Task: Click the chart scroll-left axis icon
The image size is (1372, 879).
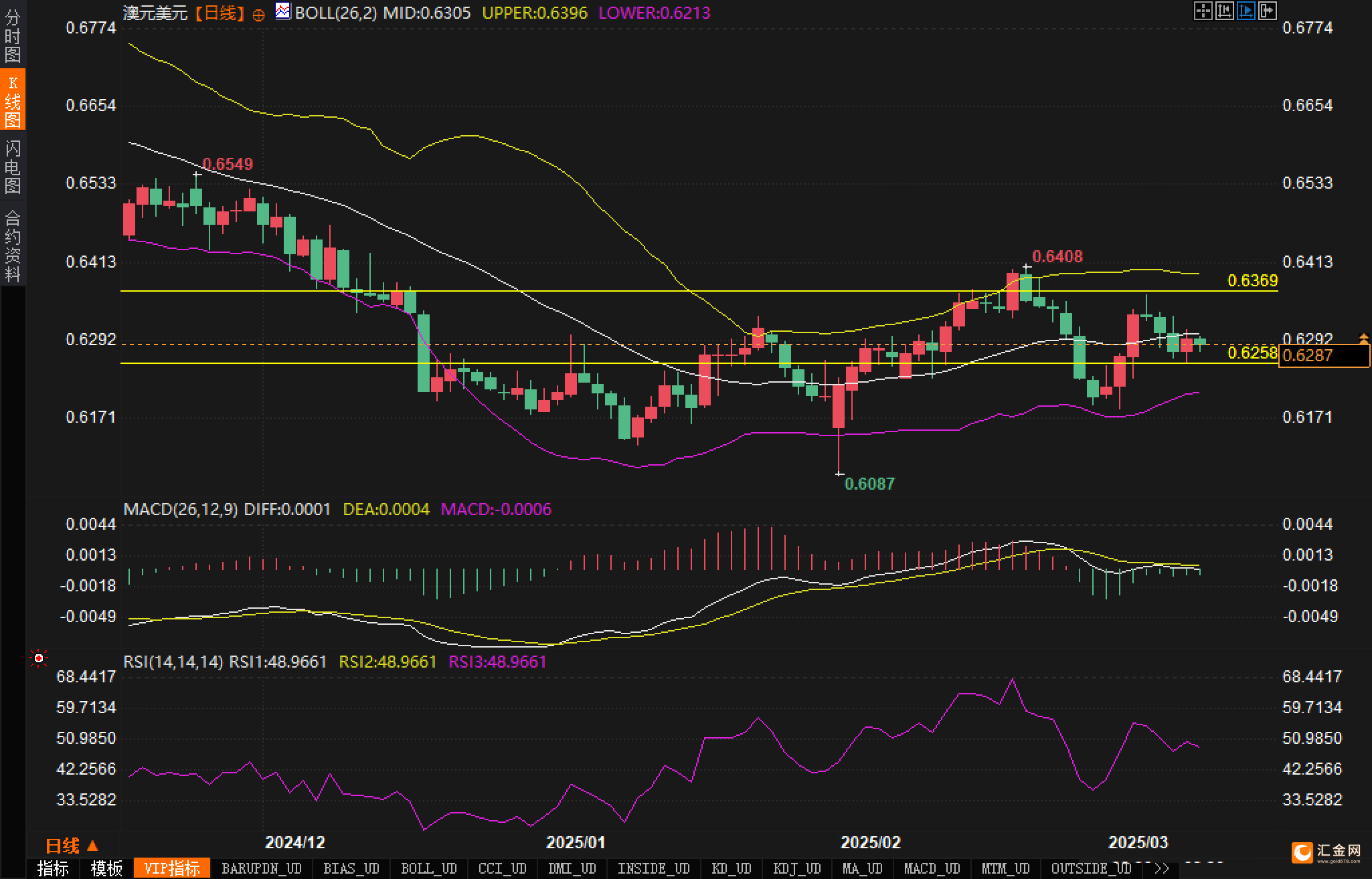Action: coord(1224,11)
